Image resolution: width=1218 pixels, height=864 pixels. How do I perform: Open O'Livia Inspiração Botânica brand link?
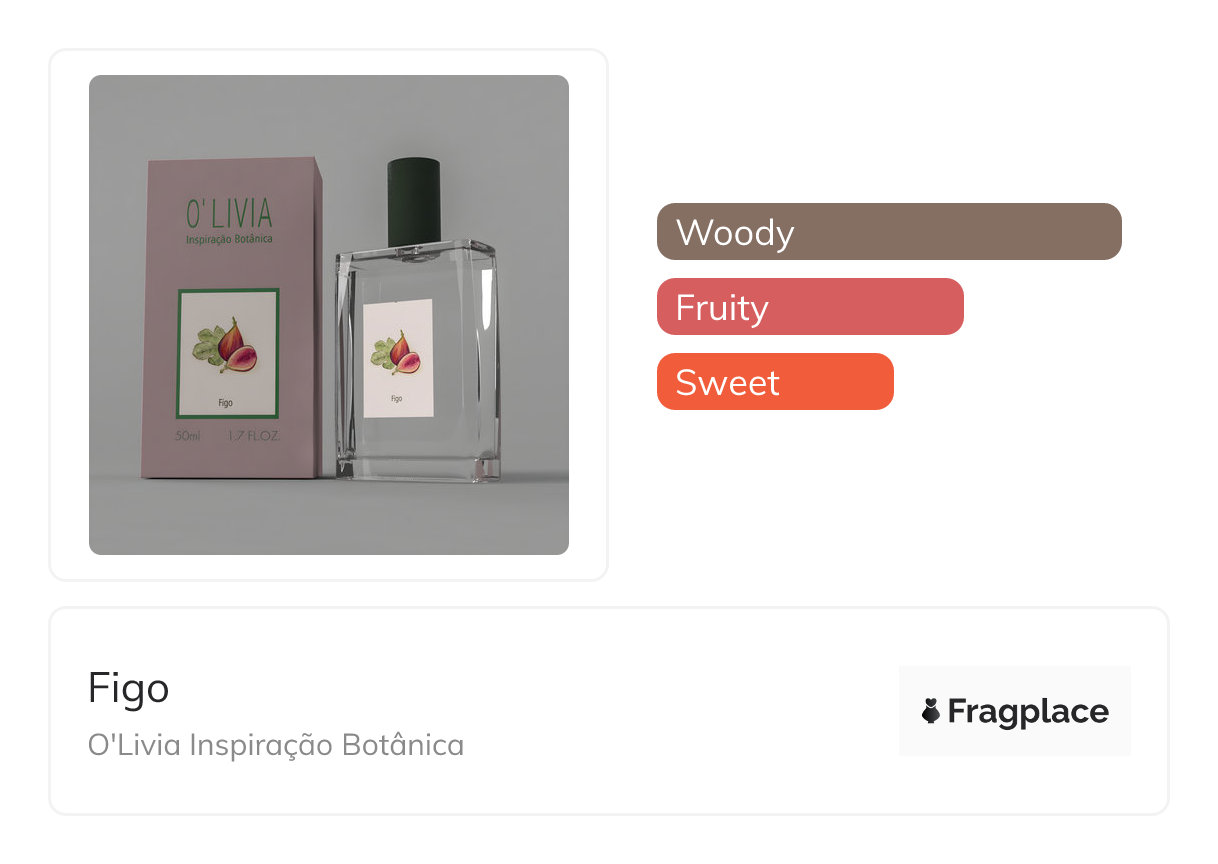pyautogui.click(x=276, y=745)
